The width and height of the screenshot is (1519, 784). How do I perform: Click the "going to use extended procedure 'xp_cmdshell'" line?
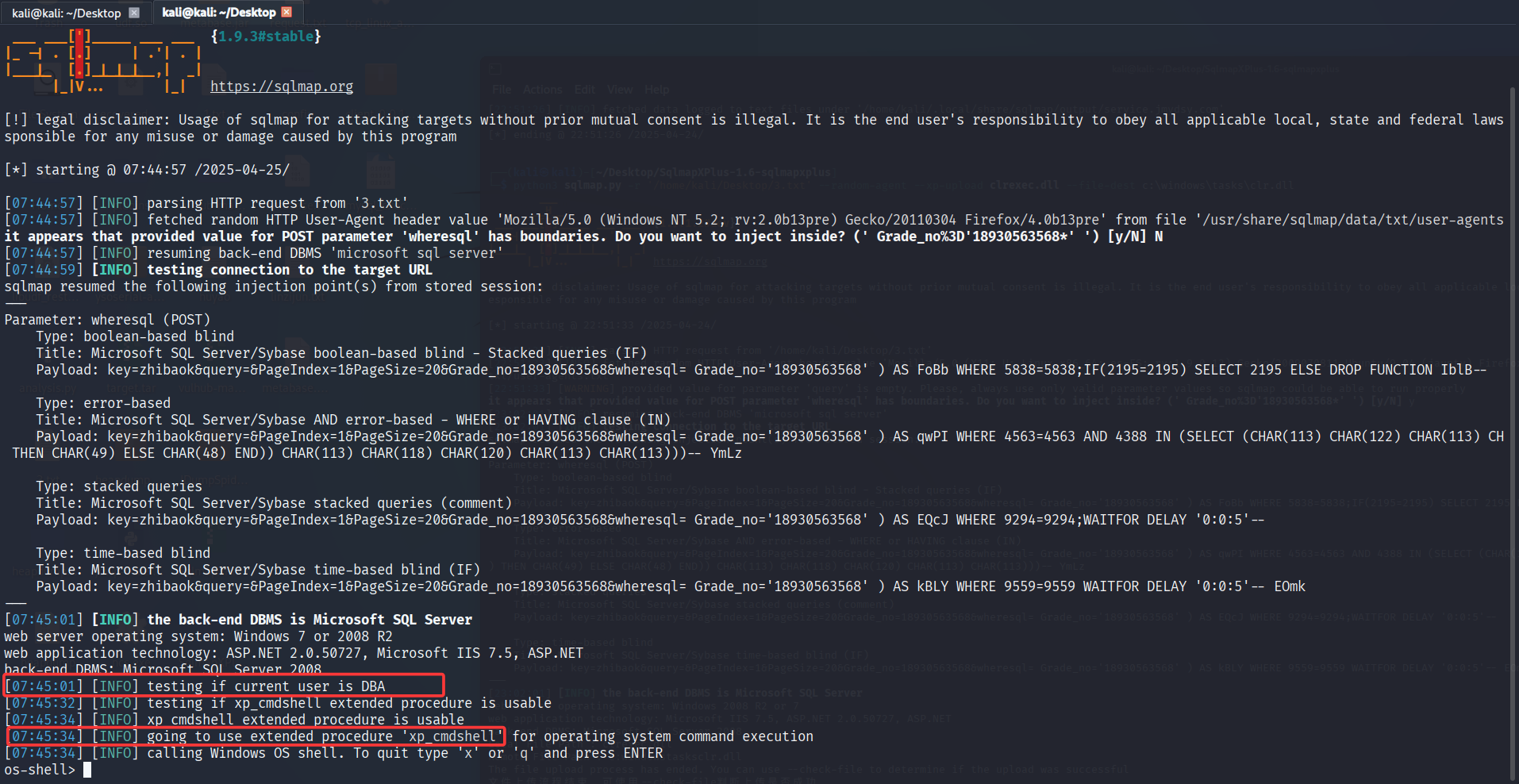pyautogui.click(x=409, y=736)
